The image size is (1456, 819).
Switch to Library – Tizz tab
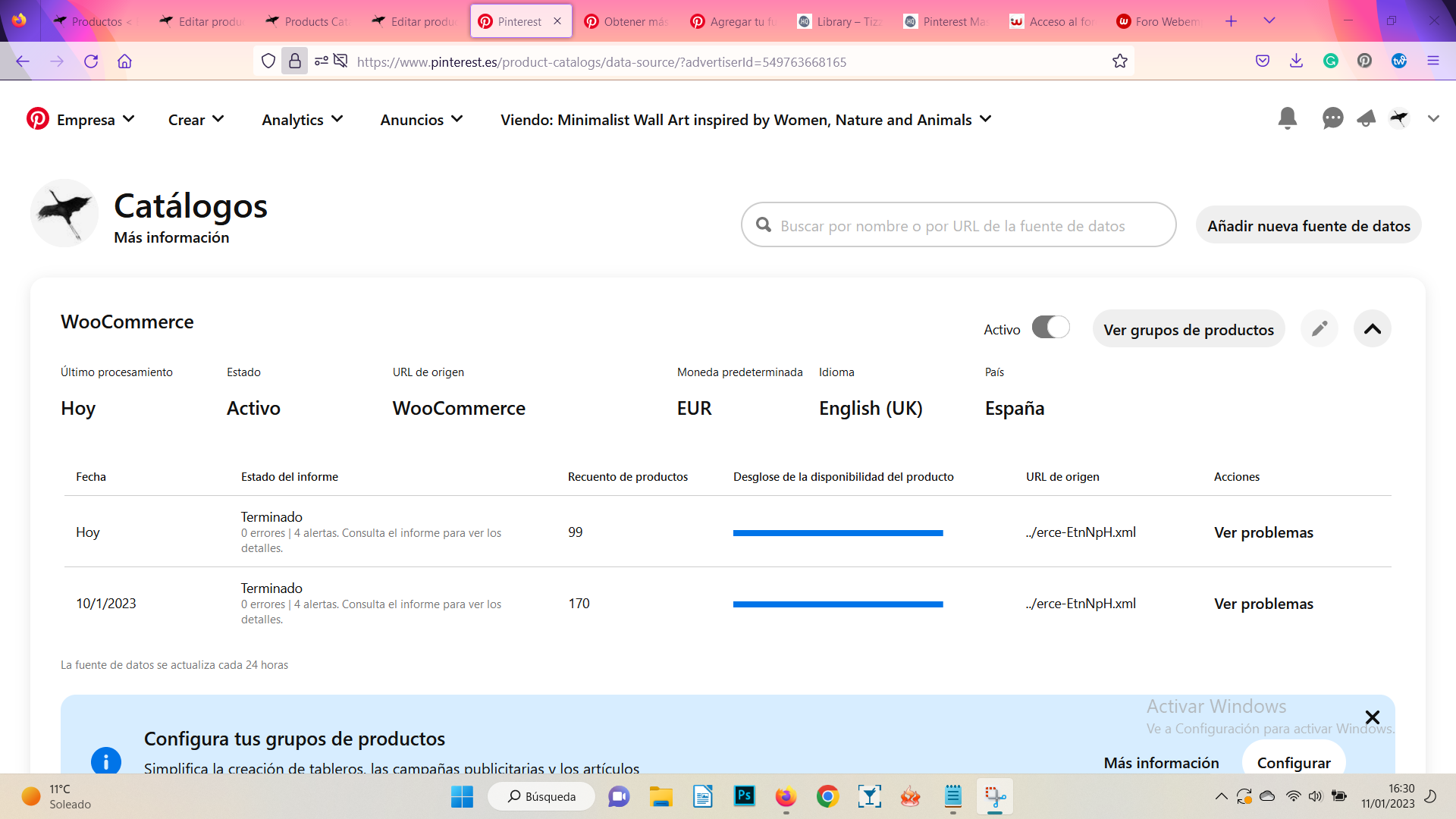click(x=842, y=21)
